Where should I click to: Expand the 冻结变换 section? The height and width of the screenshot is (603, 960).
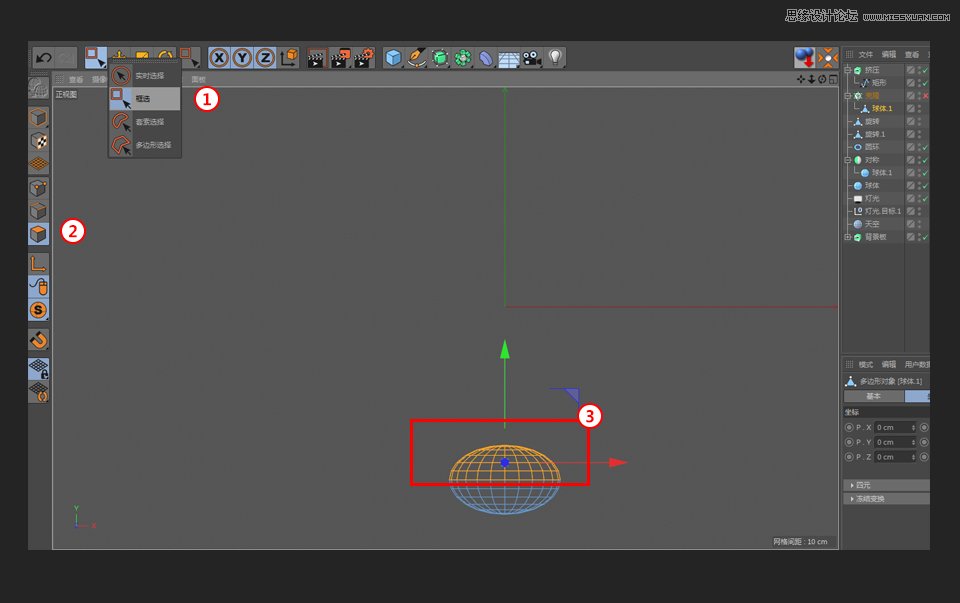click(862, 498)
